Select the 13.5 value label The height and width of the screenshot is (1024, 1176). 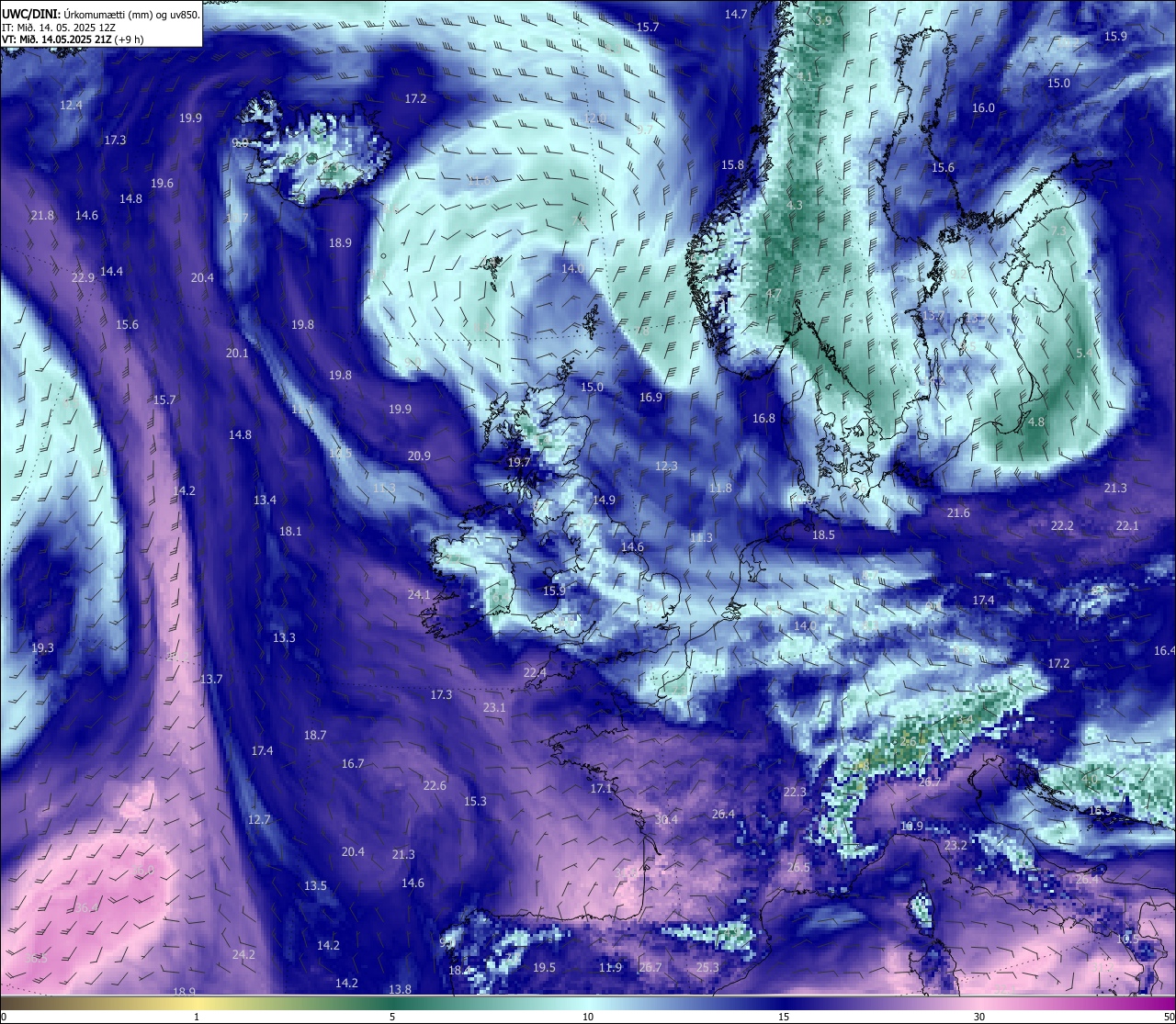point(315,886)
